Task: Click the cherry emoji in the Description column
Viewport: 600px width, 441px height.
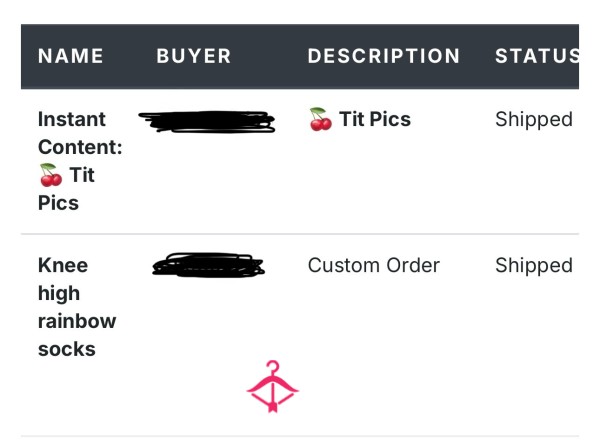Action: (x=320, y=119)
